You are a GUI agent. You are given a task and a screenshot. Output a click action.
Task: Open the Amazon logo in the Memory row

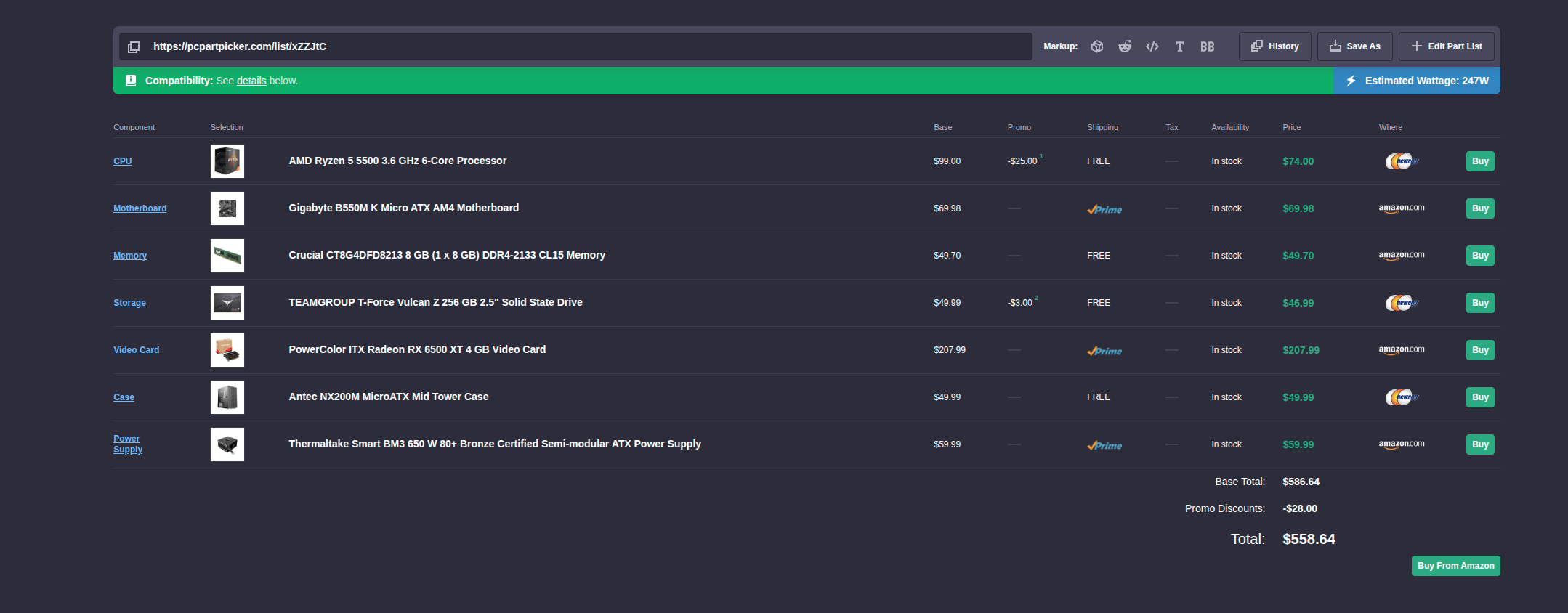pos(1402,256)
